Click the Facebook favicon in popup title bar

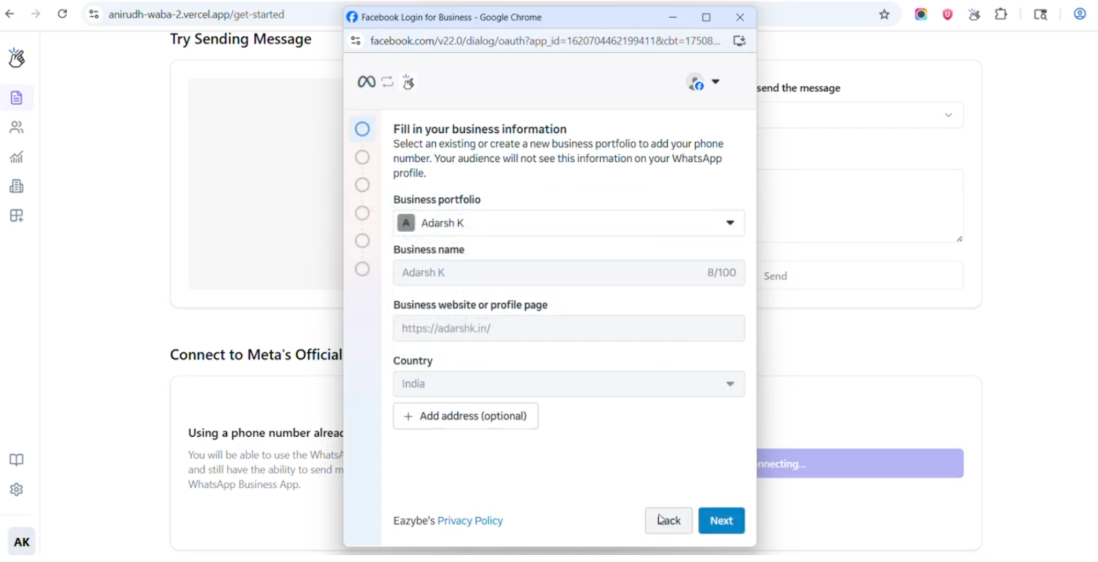tap(352, 17)
